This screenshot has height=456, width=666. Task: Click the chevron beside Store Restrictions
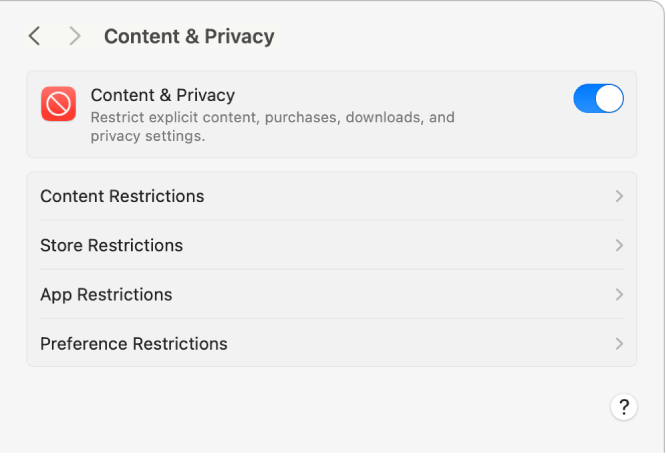click(x=619, y=245)
